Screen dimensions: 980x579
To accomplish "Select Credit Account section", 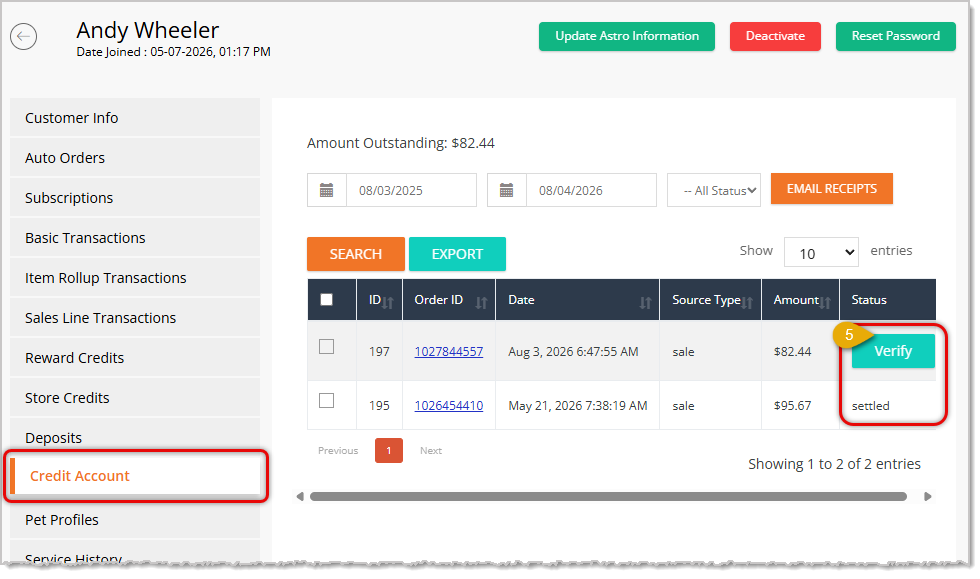I will [x=135, y=476].
